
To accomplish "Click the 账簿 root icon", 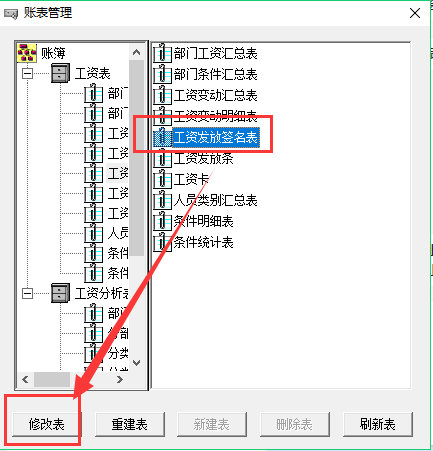I will [x=27, y=53].
